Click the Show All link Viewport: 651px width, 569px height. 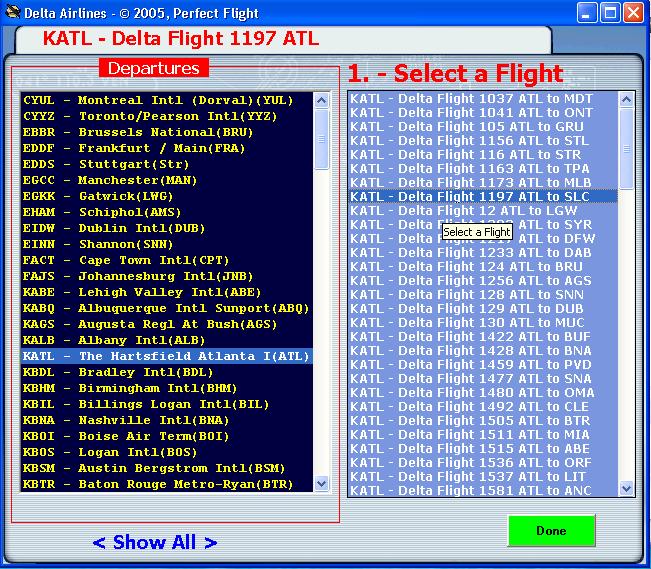pos(154,542)
